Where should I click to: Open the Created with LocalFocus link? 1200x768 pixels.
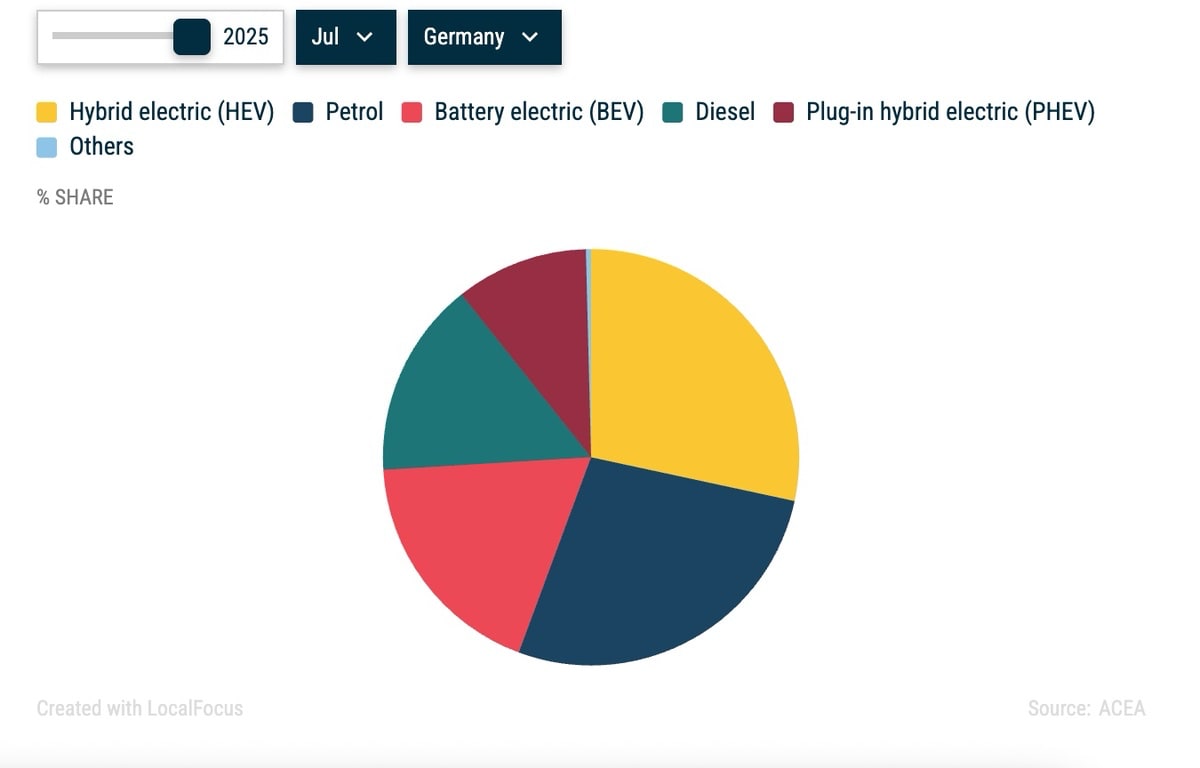[x=139, y=708]
